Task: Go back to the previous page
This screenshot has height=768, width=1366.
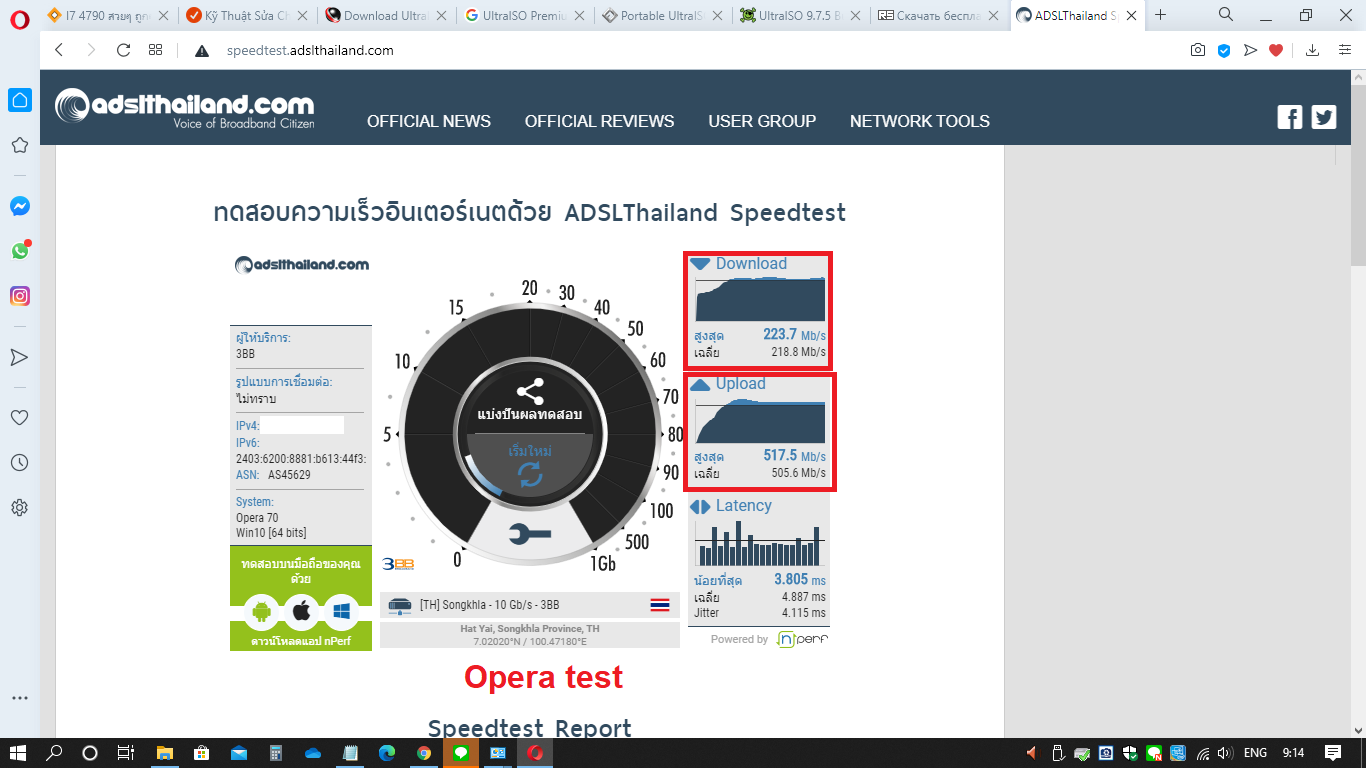Action: tap(59, 50)
